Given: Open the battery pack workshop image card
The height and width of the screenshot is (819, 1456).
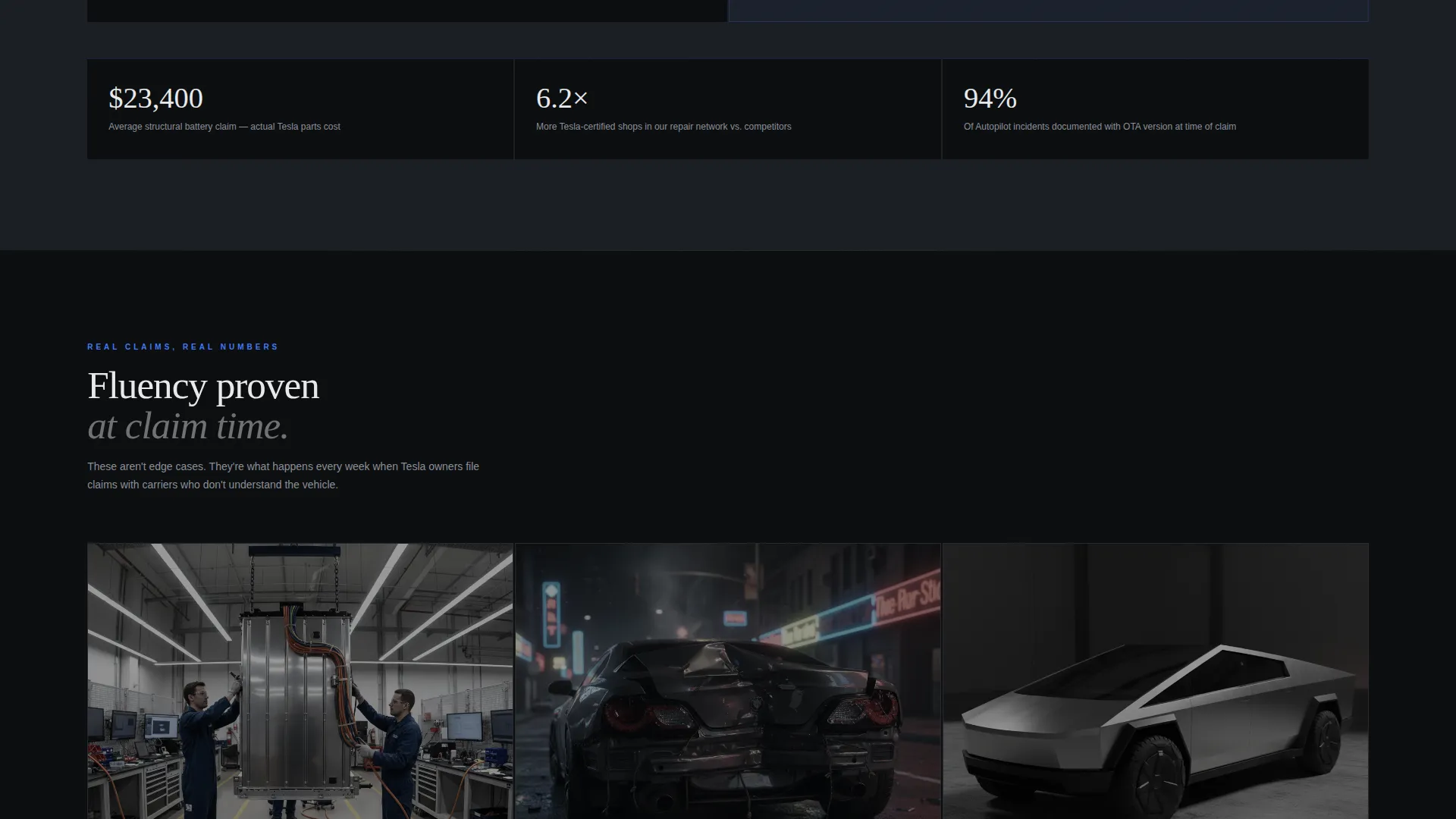Looking at the screenshot, I should coord(300,681).
